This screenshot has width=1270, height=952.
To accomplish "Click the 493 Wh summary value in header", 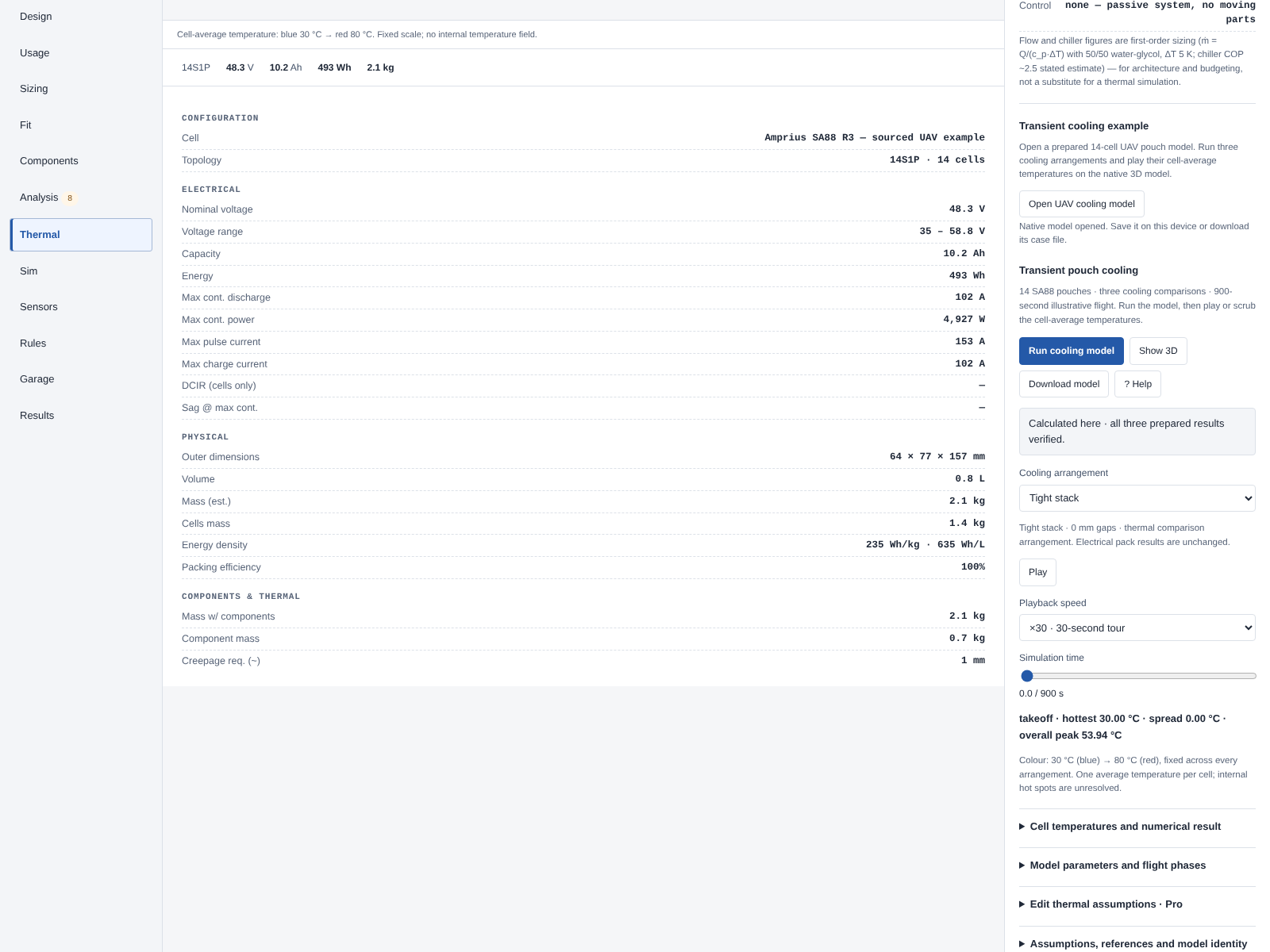I will (x=334, y=67).
